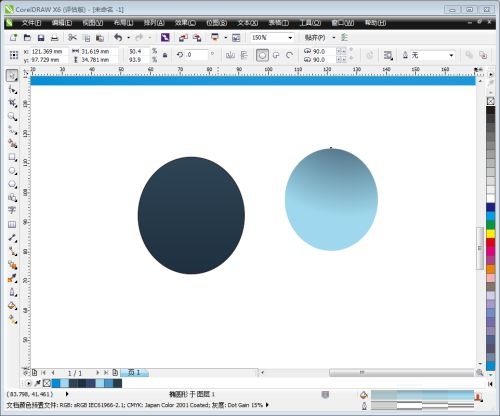Screen dimensions: 500x416
Task: Click the x position field 121.369 mm
Action: point(49,51)
